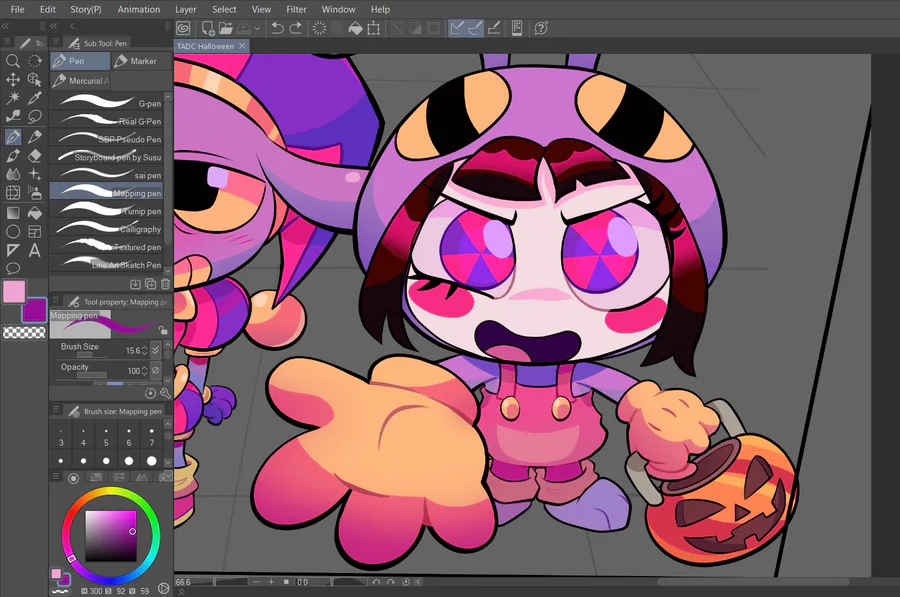Choose the Textured pen sub tool
This screenshot has width=900, height=597.
tap(107, 247)
